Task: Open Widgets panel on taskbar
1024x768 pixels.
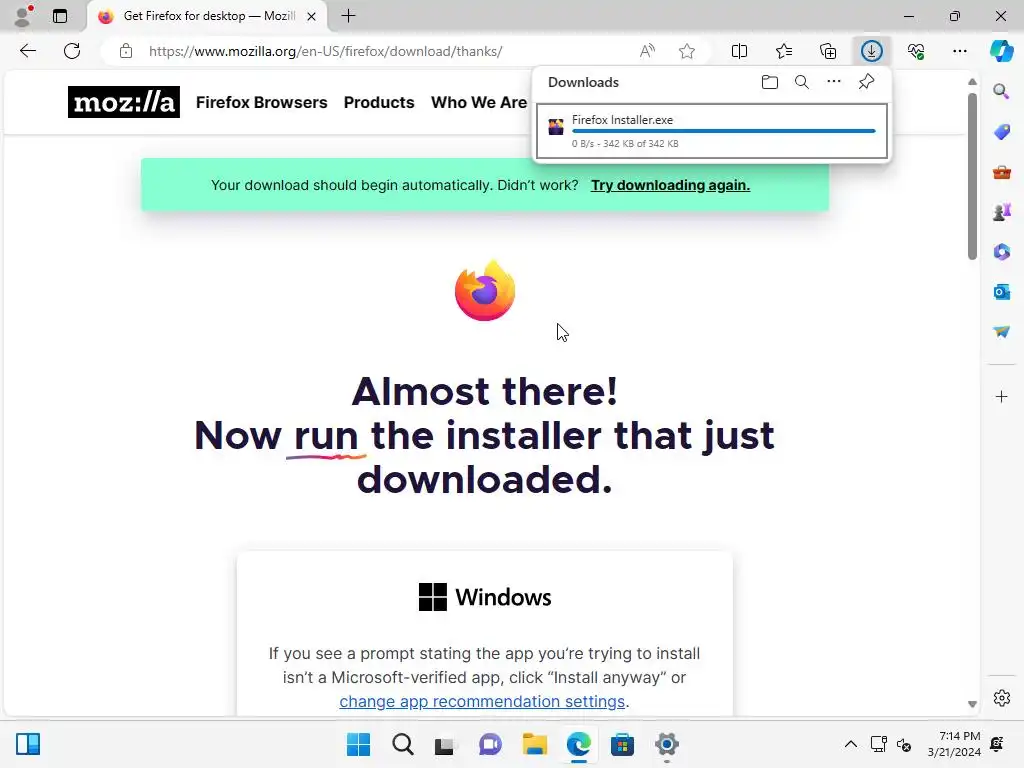Action: point(28,744)
